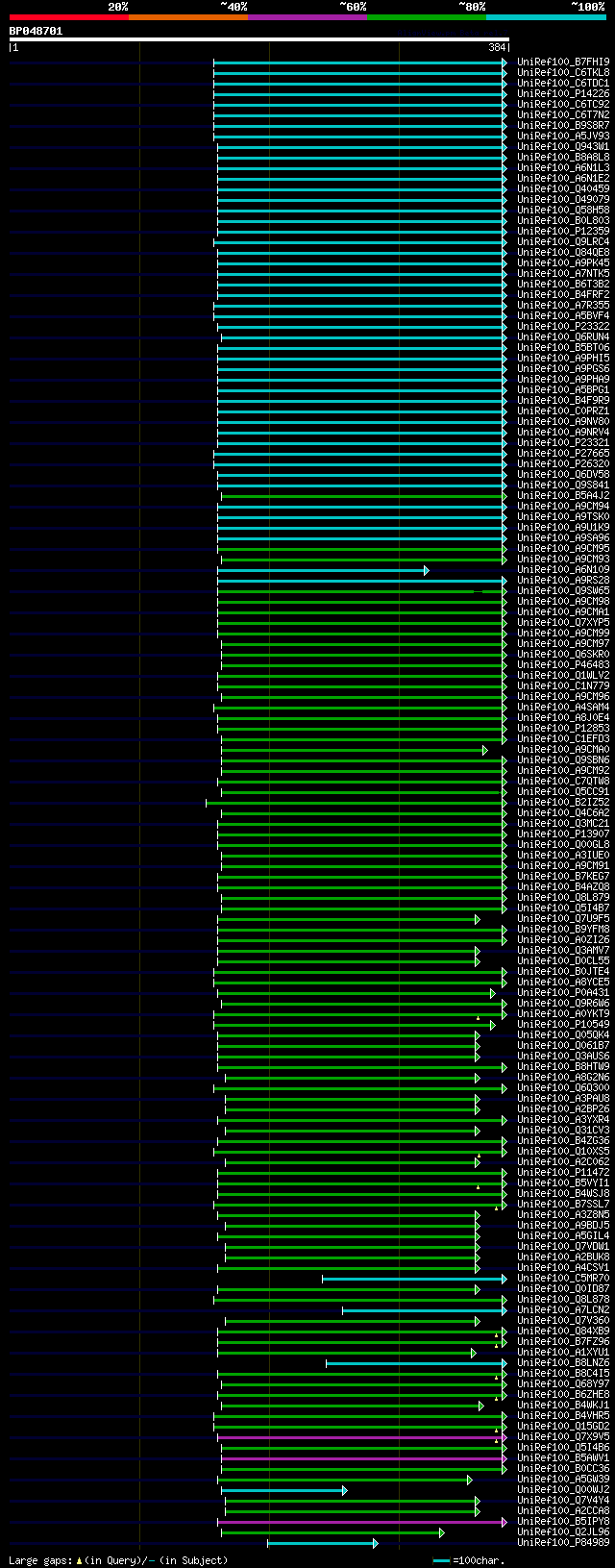The width and height of the screenshot is (615, 1568).
Task: Open the UniRef100_P0A431 hit name
Action: coord(563,992)
